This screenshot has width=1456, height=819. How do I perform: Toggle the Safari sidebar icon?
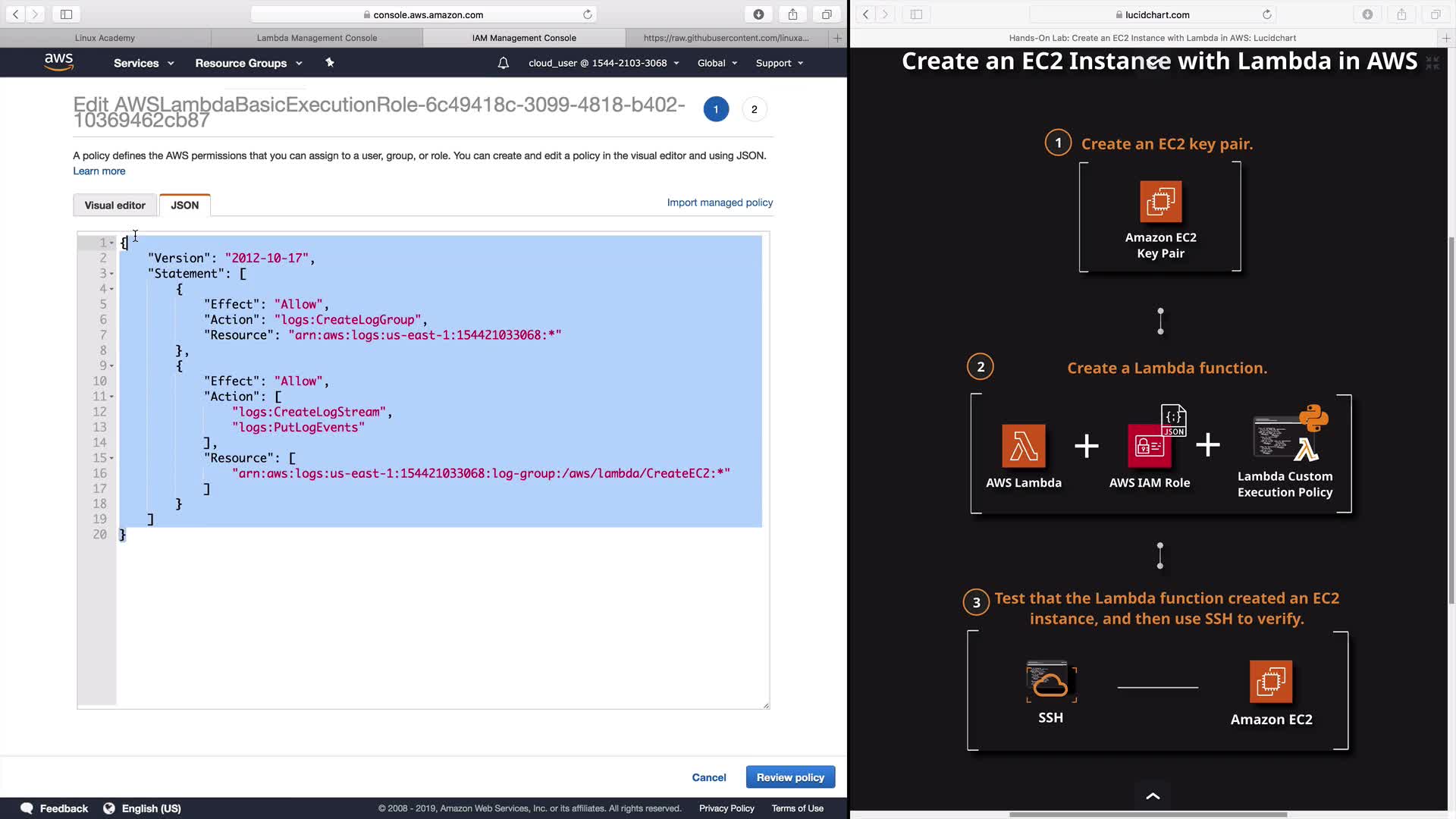[66, 14]
